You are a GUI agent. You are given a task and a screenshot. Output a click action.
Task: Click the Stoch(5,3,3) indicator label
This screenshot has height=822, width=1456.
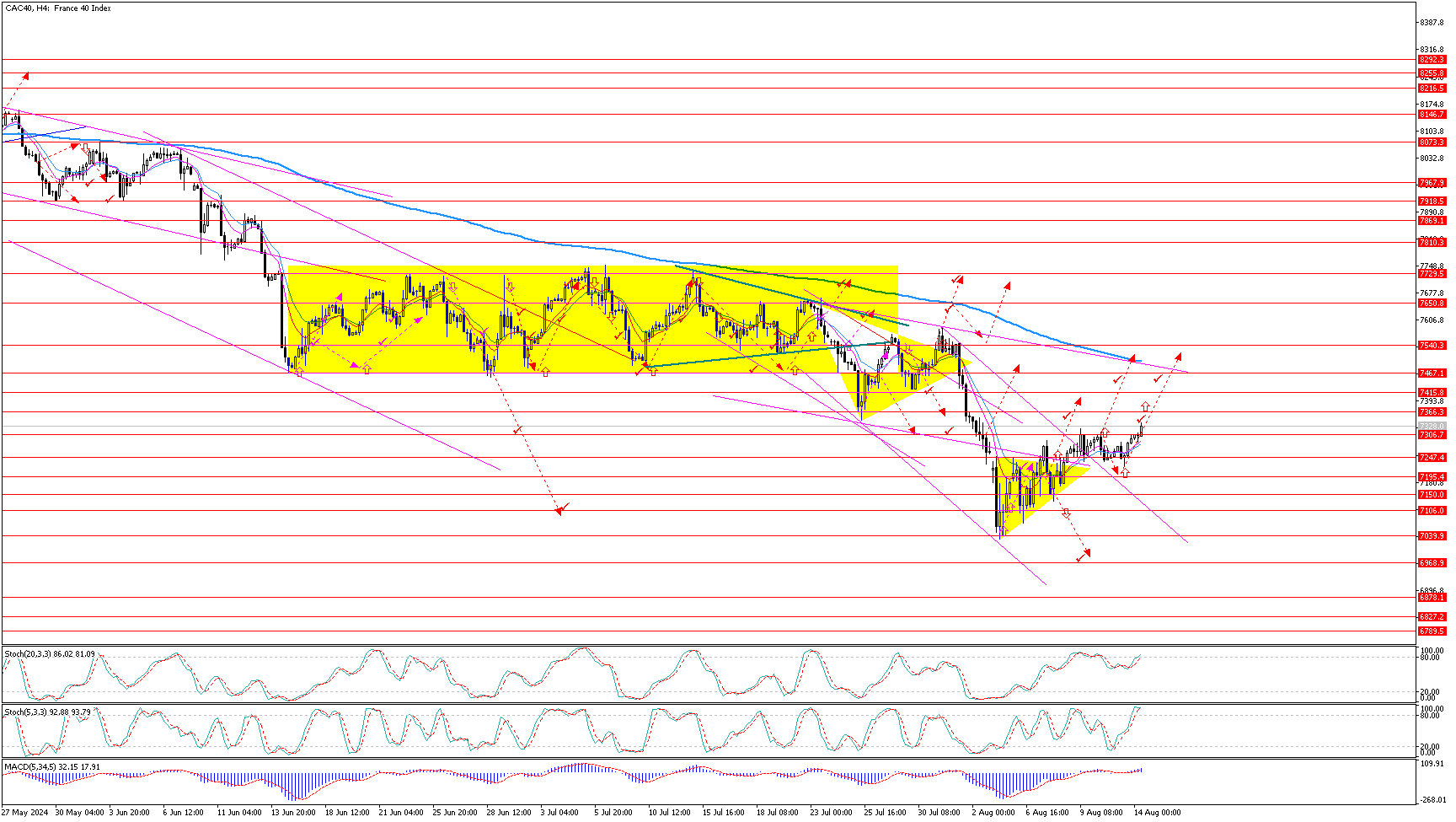(x=47, y=712)
